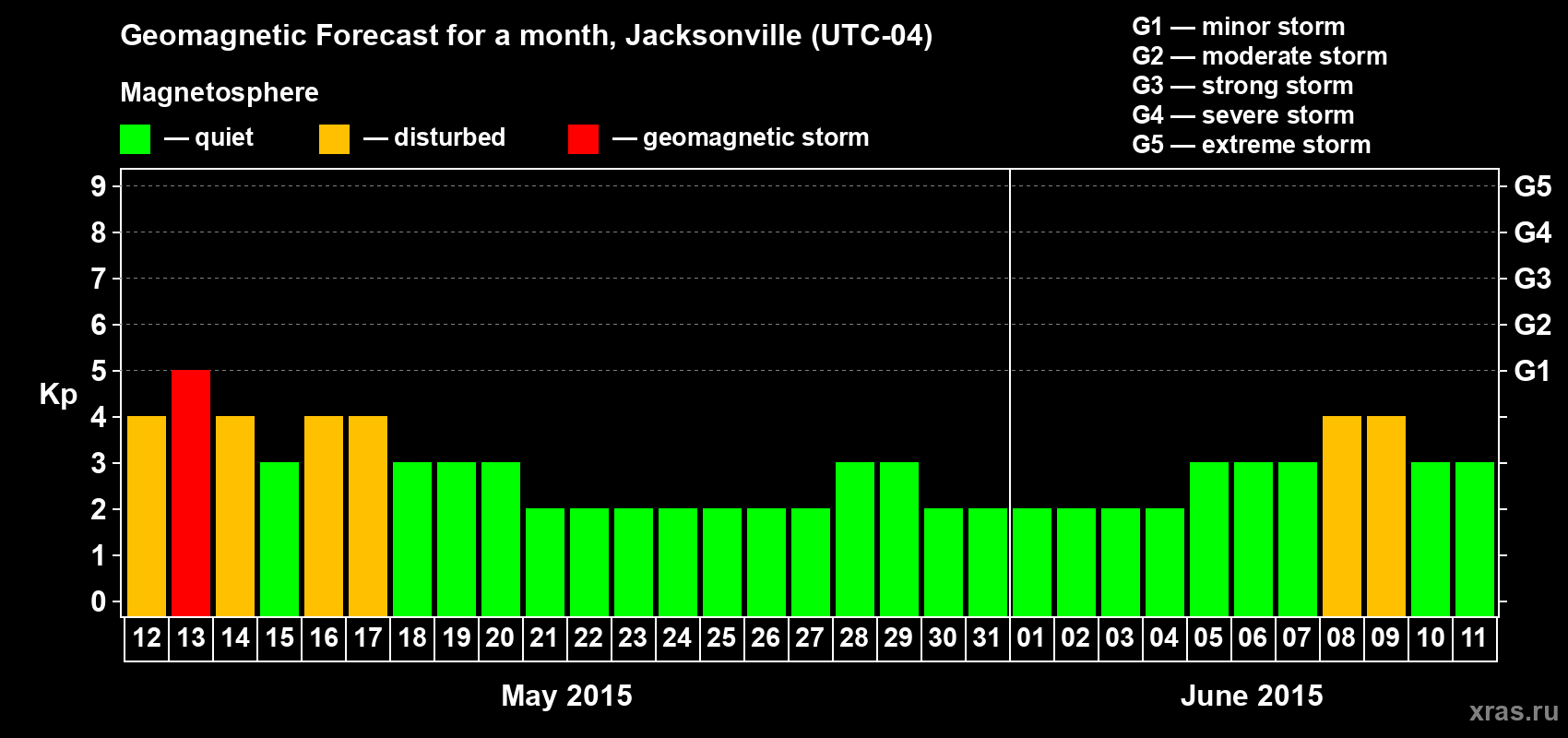Viewport: 1568px width, 738px height.
Task: Click the green quiet legend swatch
Action: 135,139
